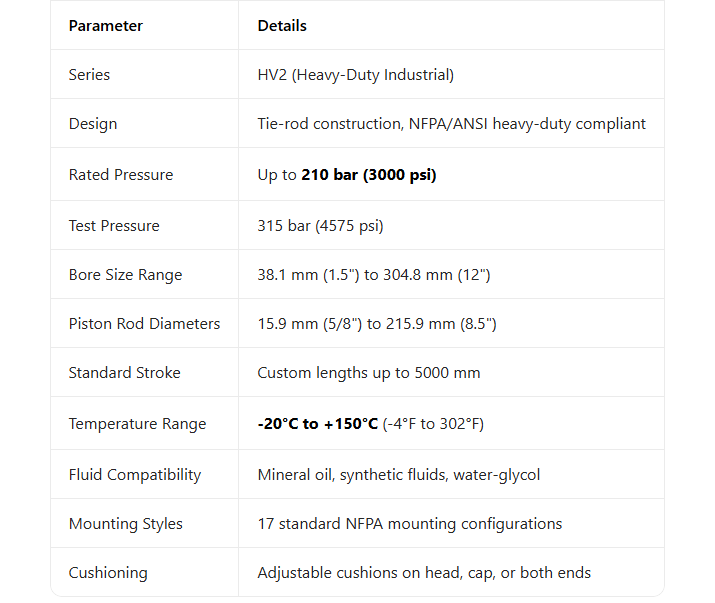Click the Custom lengths up to 5000 mm cell

(x=368, y=373)
